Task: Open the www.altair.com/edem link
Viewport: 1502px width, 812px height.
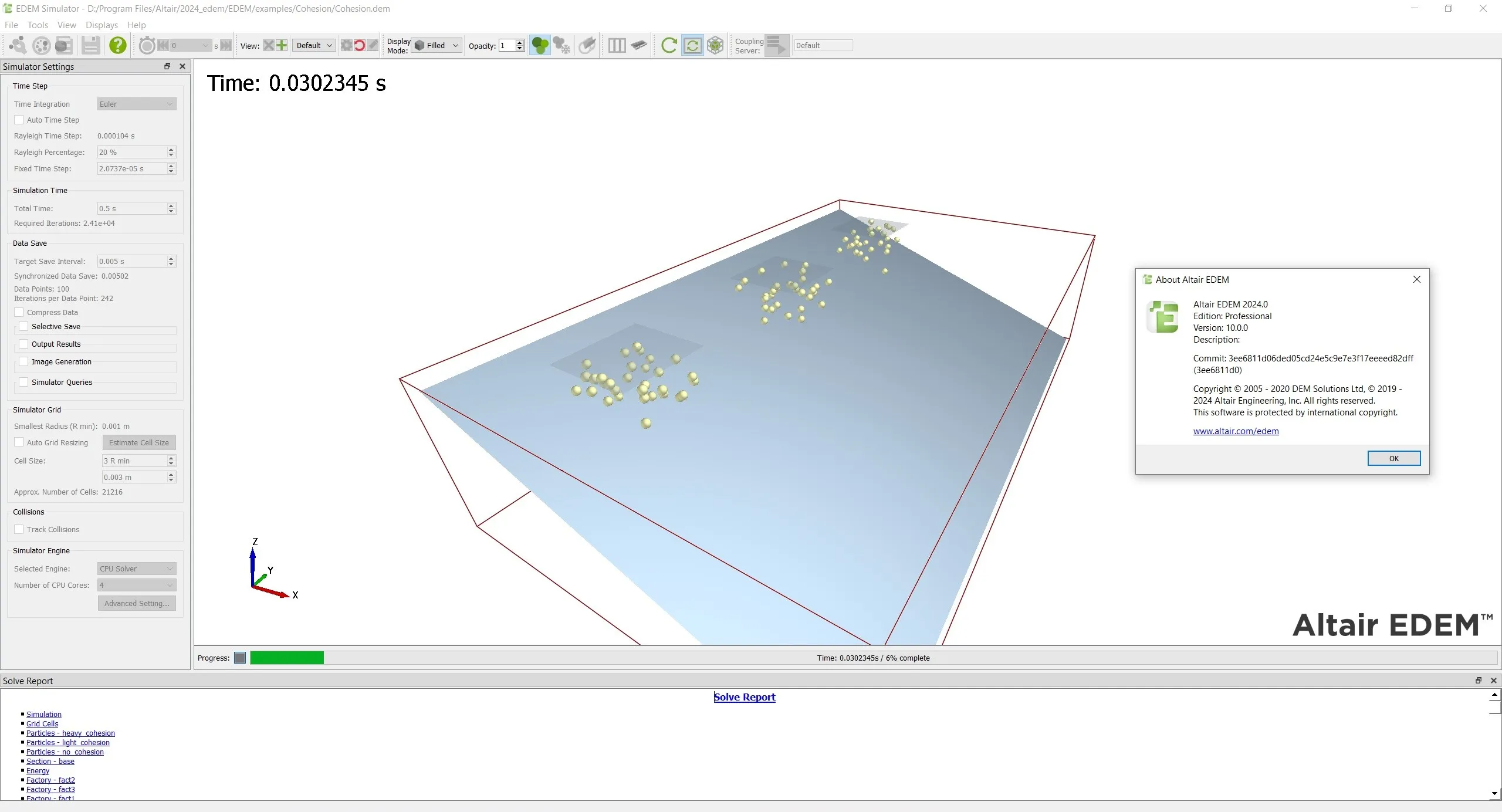Action: 1236,431
